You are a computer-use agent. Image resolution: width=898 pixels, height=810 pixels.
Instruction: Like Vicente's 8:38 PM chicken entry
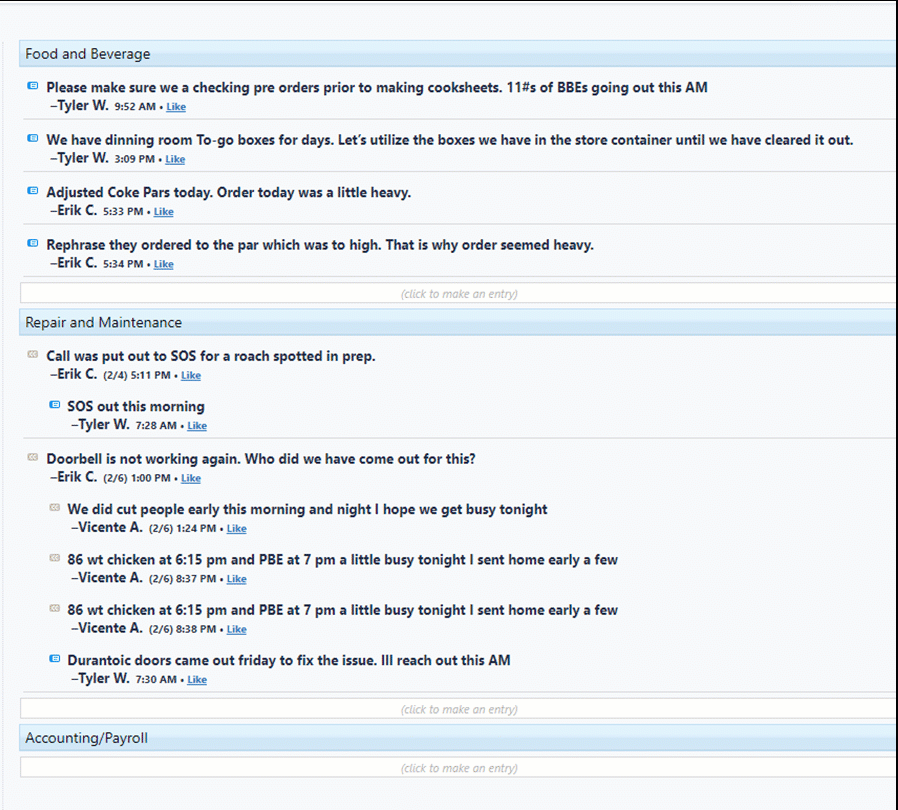pyautogui.click(x=236, y=629)
